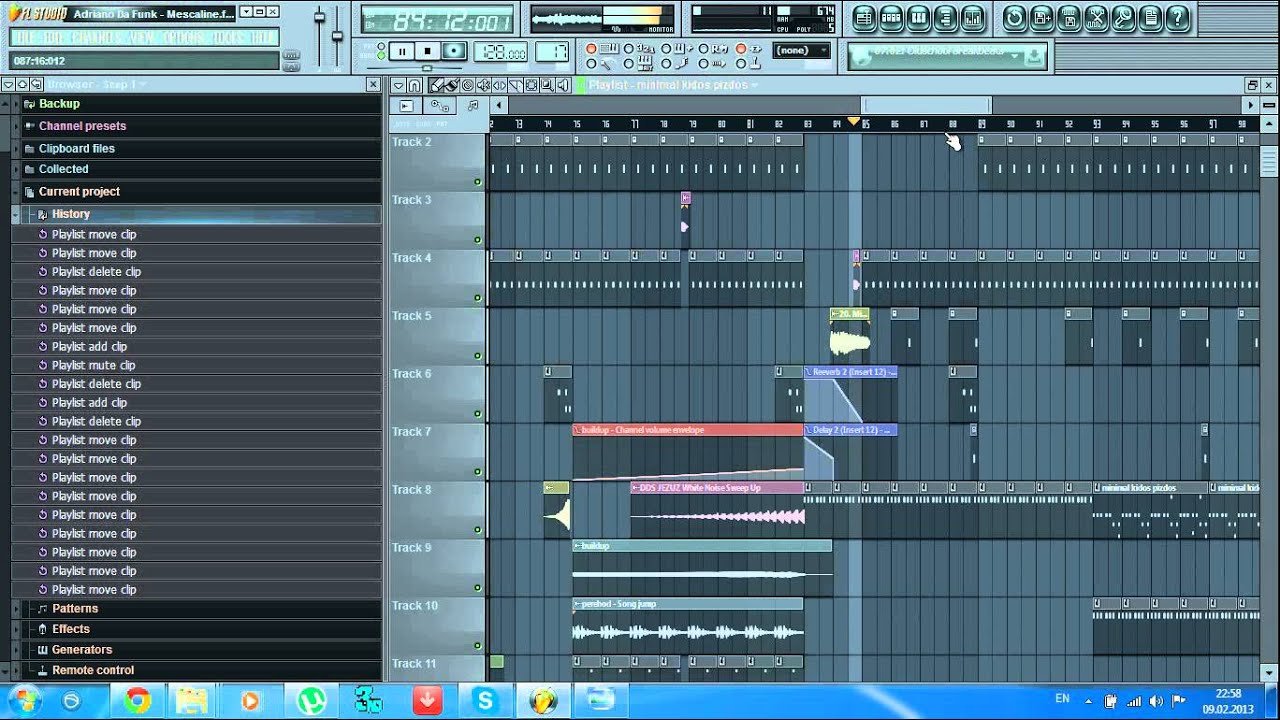Mute Track 9 via its green dot
This screenshot has height=720, width=1280.
pyautogui.click(x=477, y=588)
